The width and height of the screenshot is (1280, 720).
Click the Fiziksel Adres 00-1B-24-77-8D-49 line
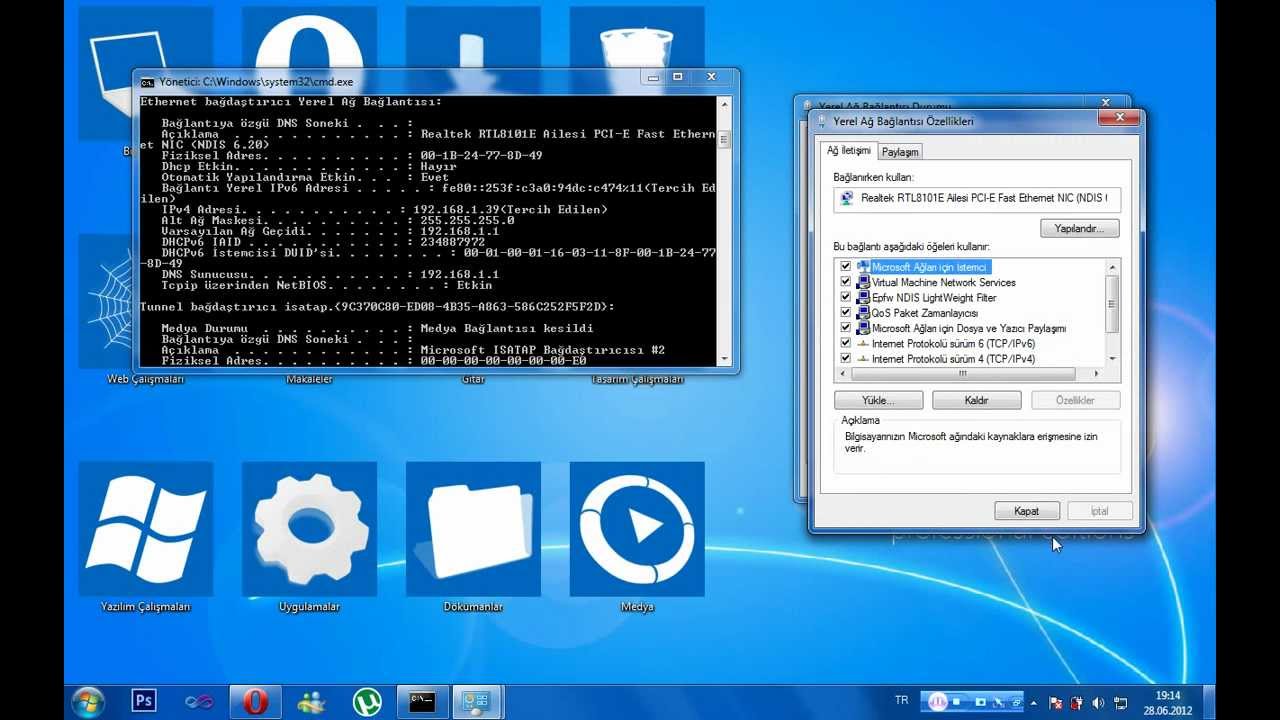click(x=352, y=156)
